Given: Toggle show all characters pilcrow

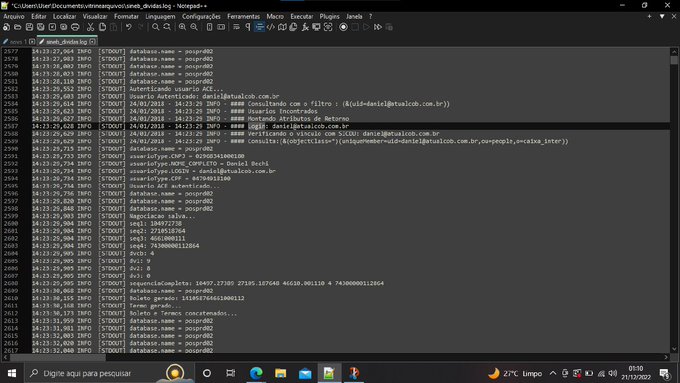Looking at the screenshot, I should pos(248,27).
